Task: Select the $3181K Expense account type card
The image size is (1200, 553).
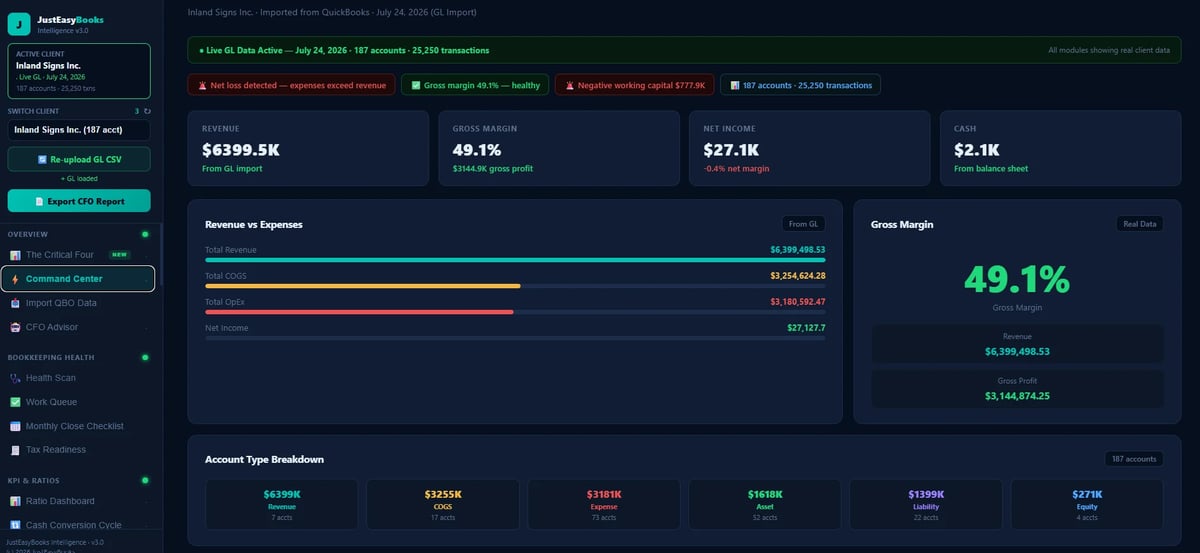Action: point(603,504)
